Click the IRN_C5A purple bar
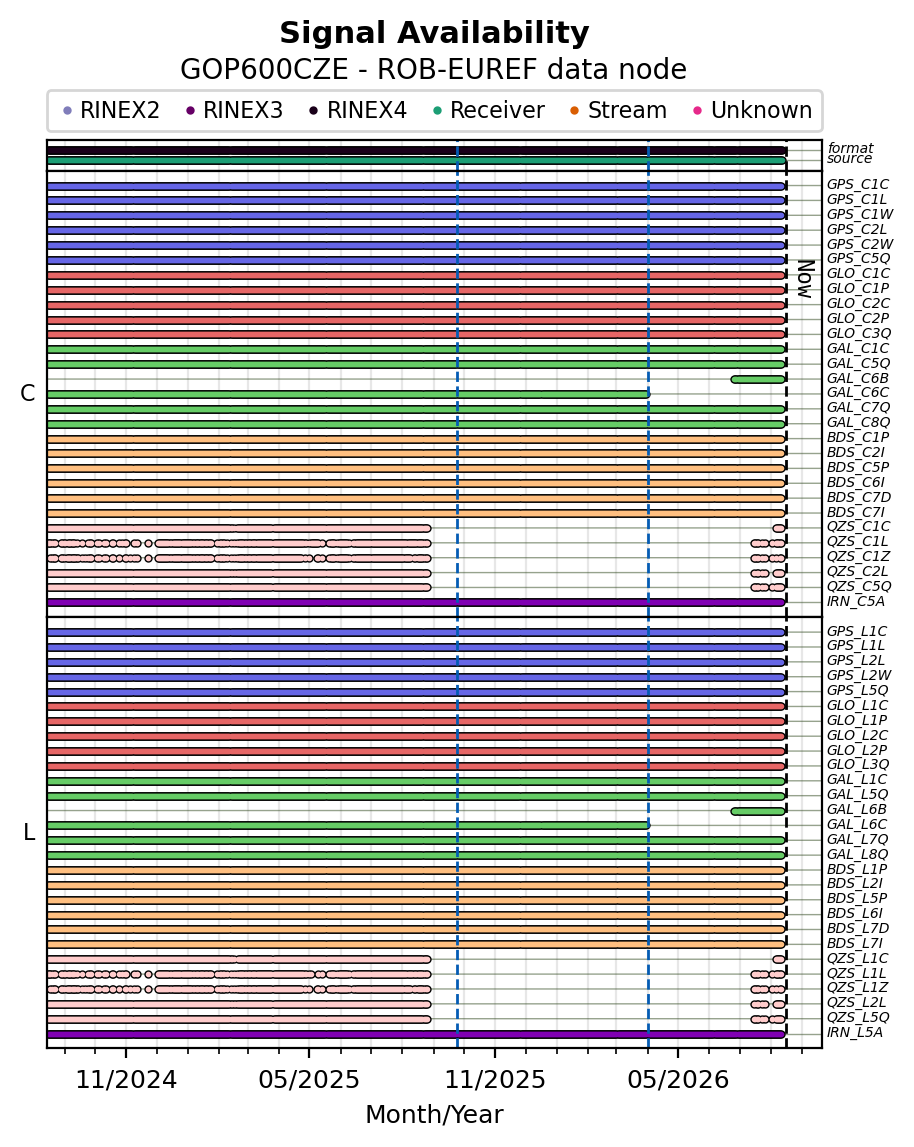The height and width of the screenshot is (1147, 914). (x=416, y=602)
